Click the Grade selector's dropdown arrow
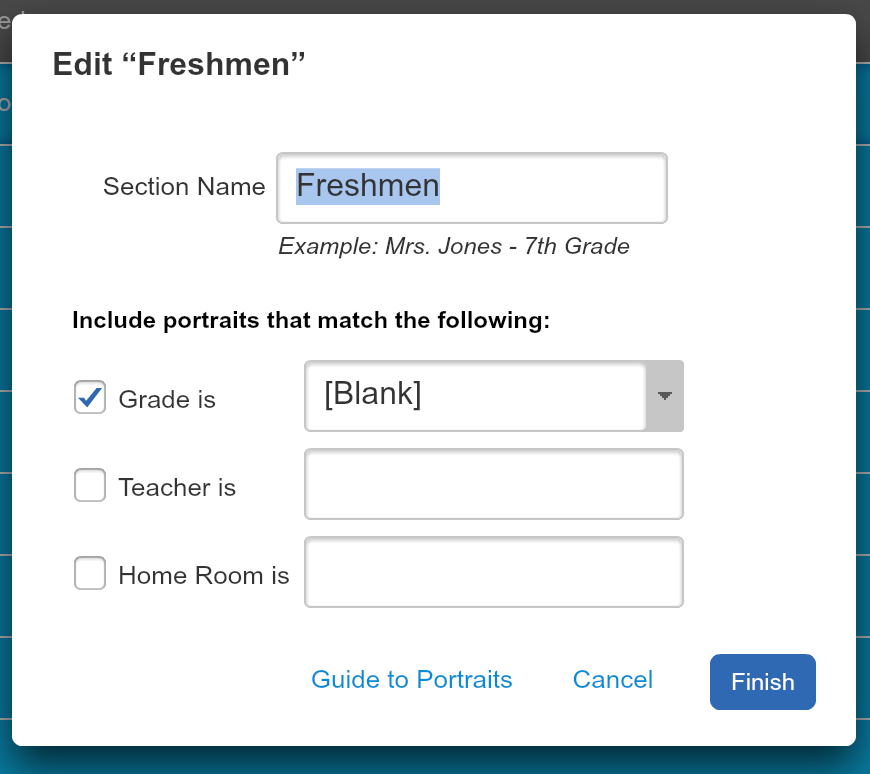870x774 pixels. 664,396
